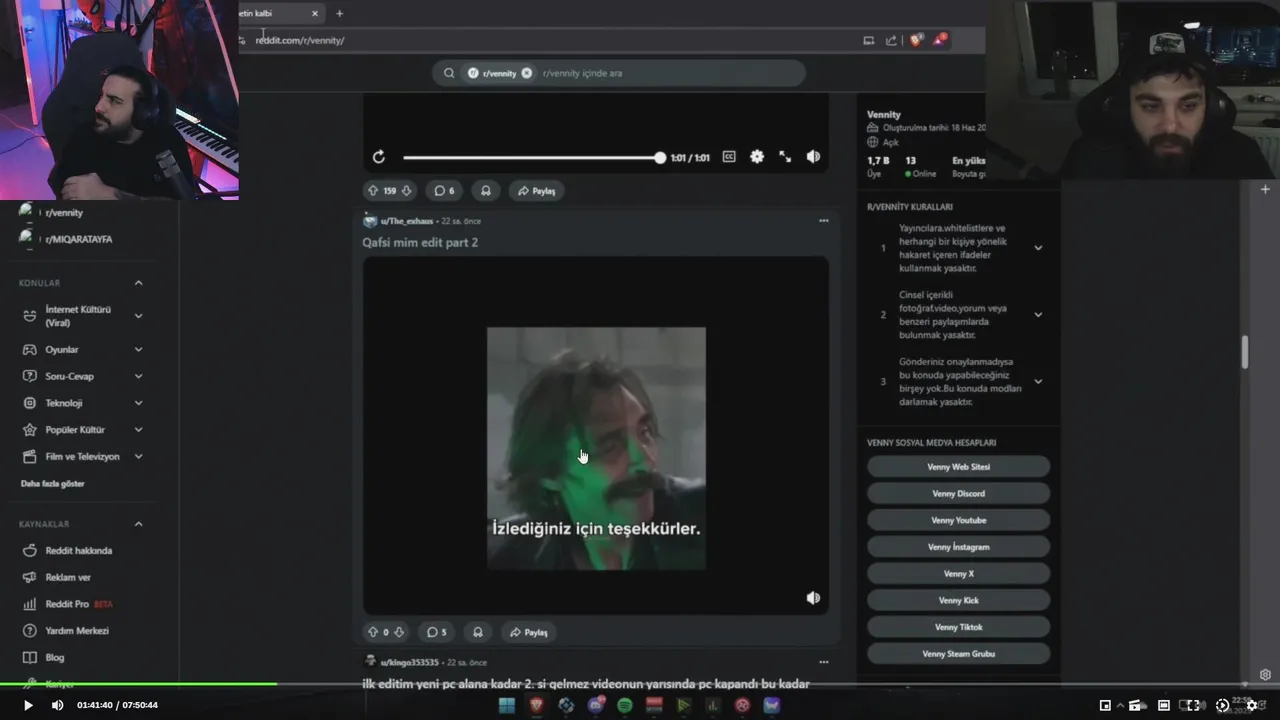The height and width of the screenshot is (720, 1280).
Task: Expand rule 3 about Gönderiniz onaylanmadıysa
Action: tap(1038, 381)
